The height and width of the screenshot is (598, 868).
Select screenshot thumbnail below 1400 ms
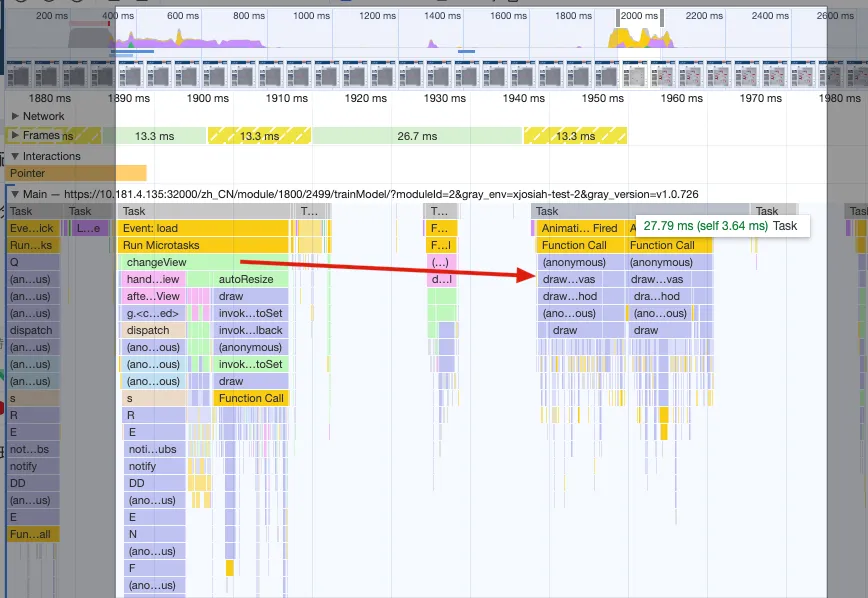coord(438,74)
